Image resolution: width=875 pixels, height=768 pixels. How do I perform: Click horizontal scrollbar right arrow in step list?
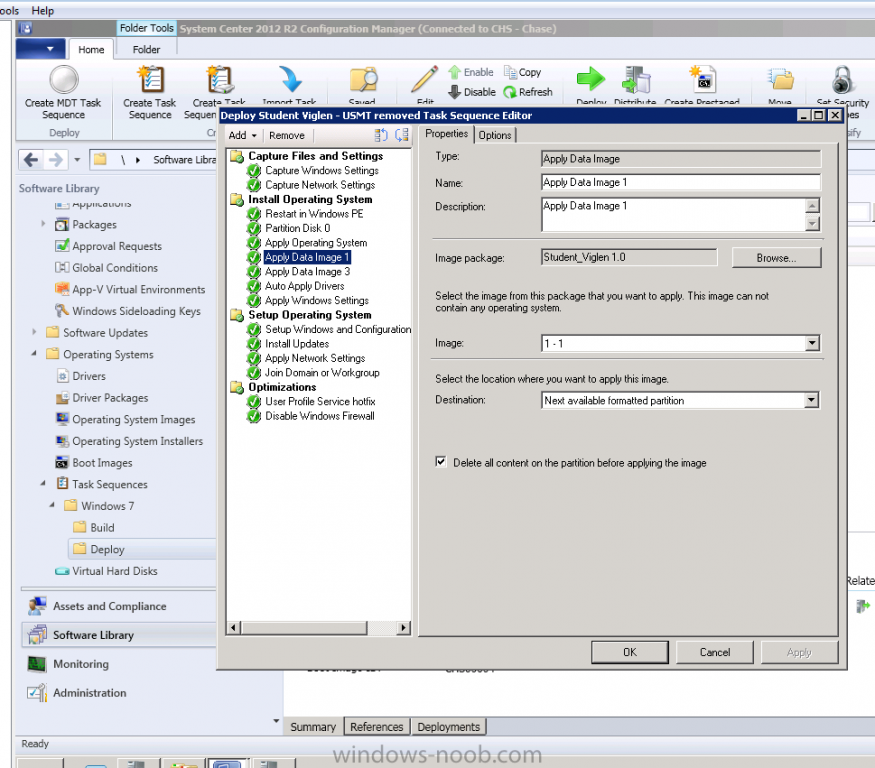pos(403,628)
